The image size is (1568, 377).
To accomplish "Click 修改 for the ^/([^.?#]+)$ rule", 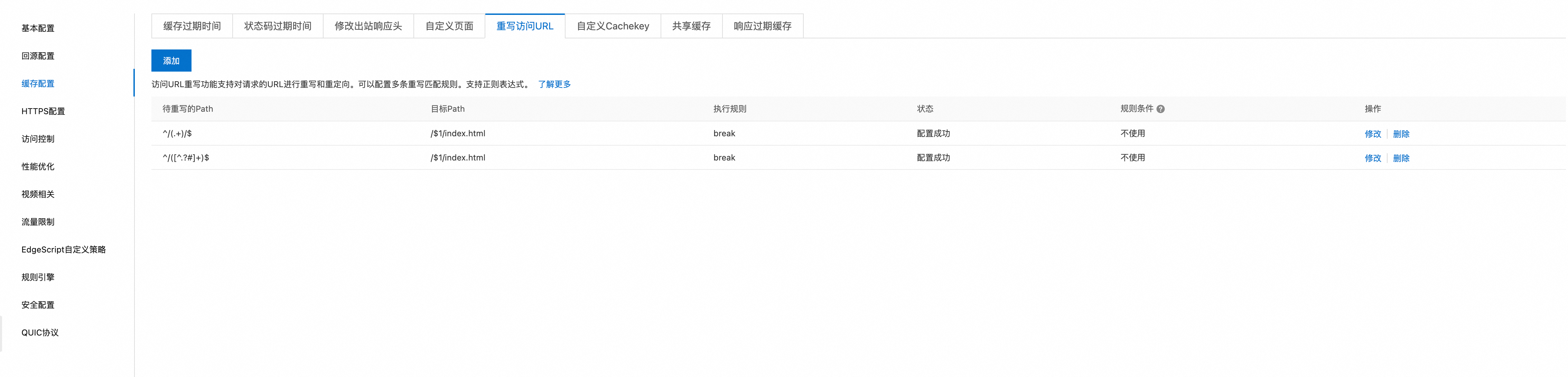I will coord(1372,158).
